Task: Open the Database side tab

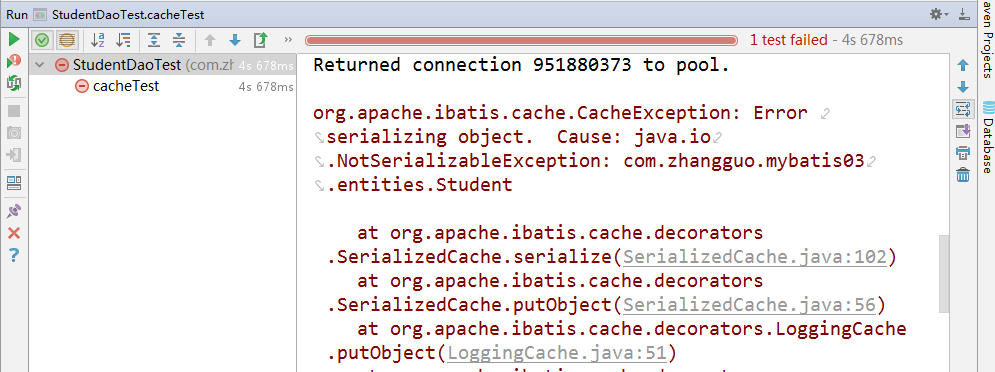Action: (987, 136)
